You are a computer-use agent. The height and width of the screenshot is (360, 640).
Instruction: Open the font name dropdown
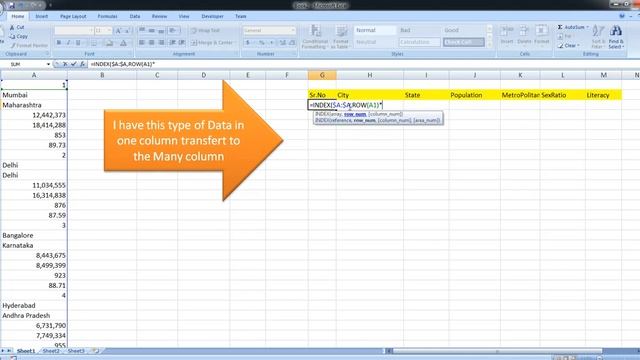click(x=91, y=31)
